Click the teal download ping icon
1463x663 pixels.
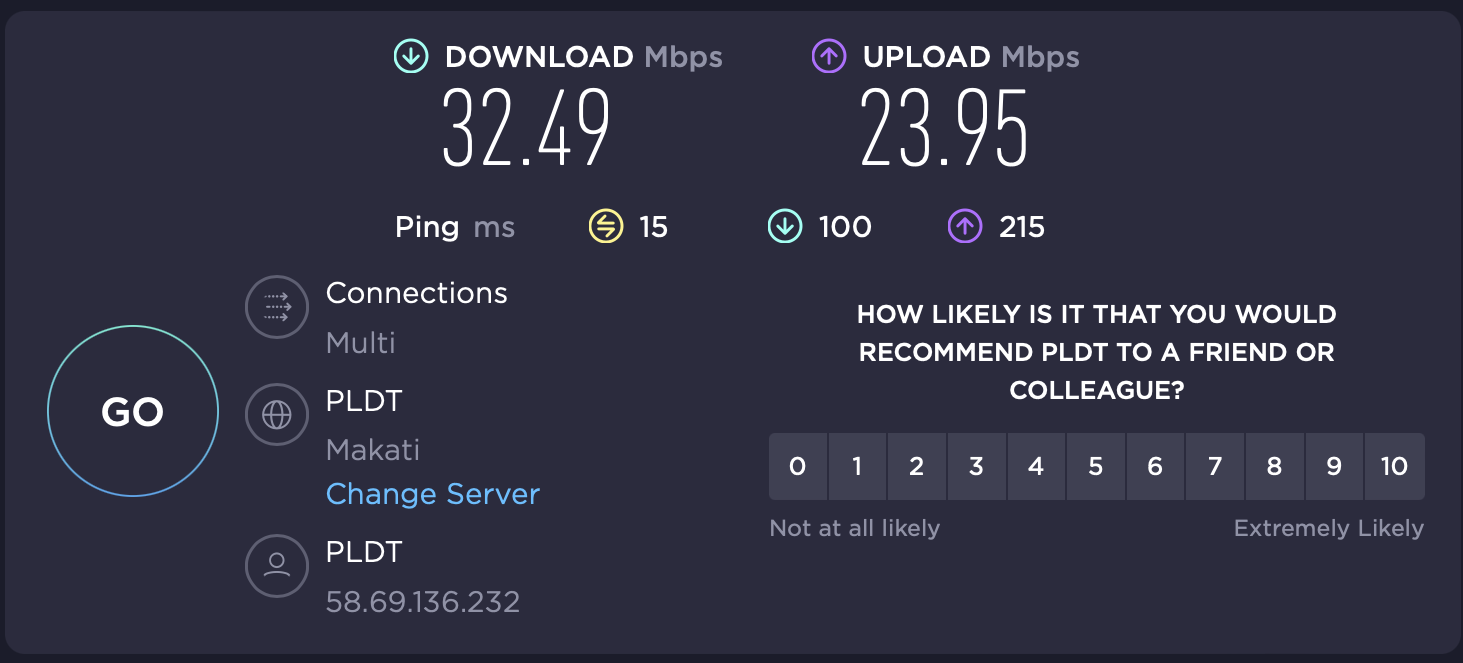click(x=785, y=227)
